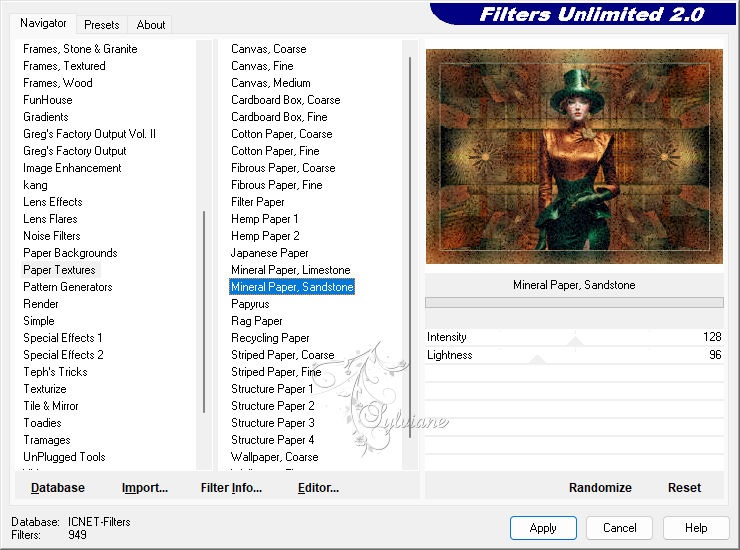Open Paper Backgrounds category
This screenshot has height=550, width=740.
(x=70, y=253)
